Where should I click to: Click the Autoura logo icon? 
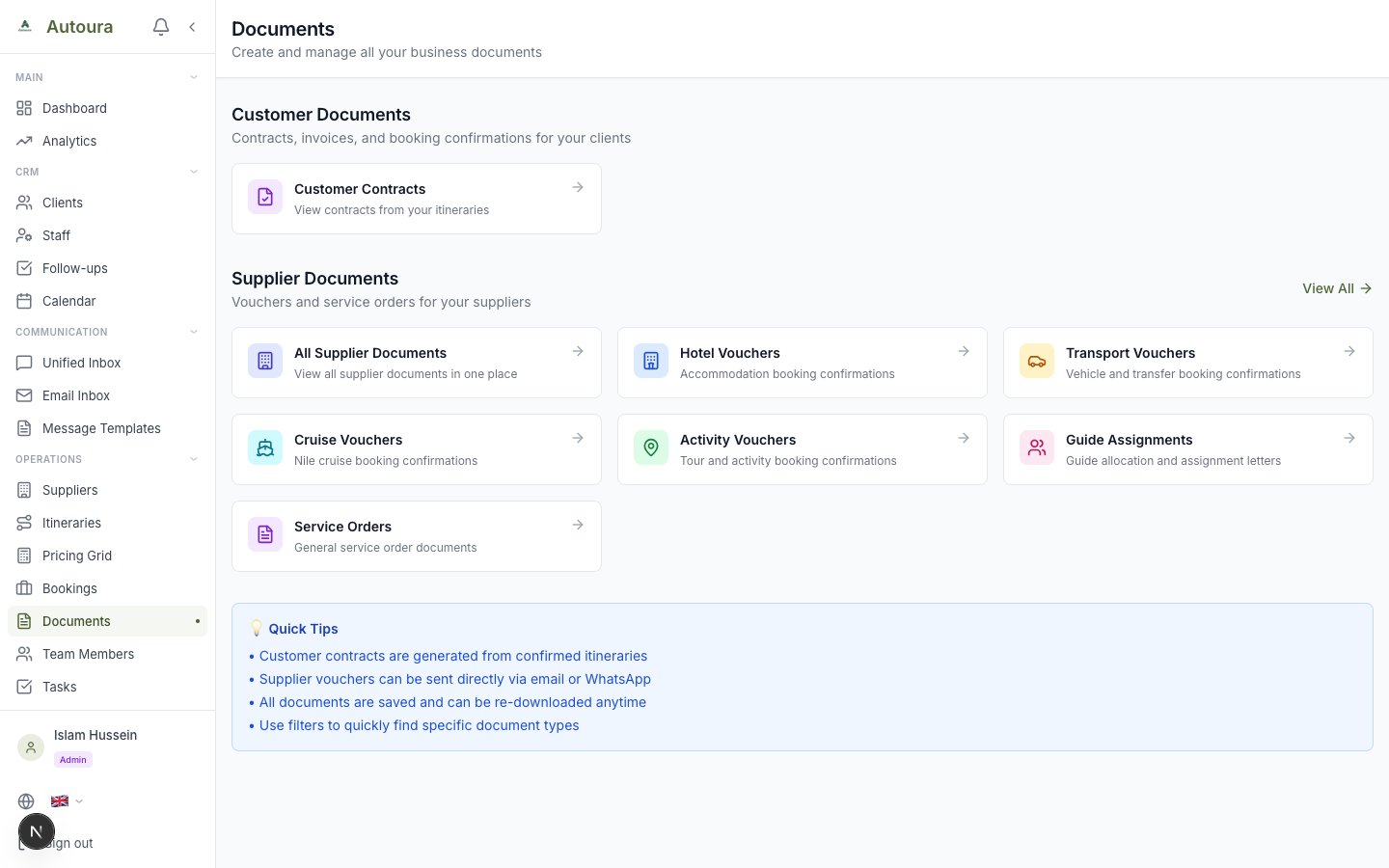coord(25,26)
